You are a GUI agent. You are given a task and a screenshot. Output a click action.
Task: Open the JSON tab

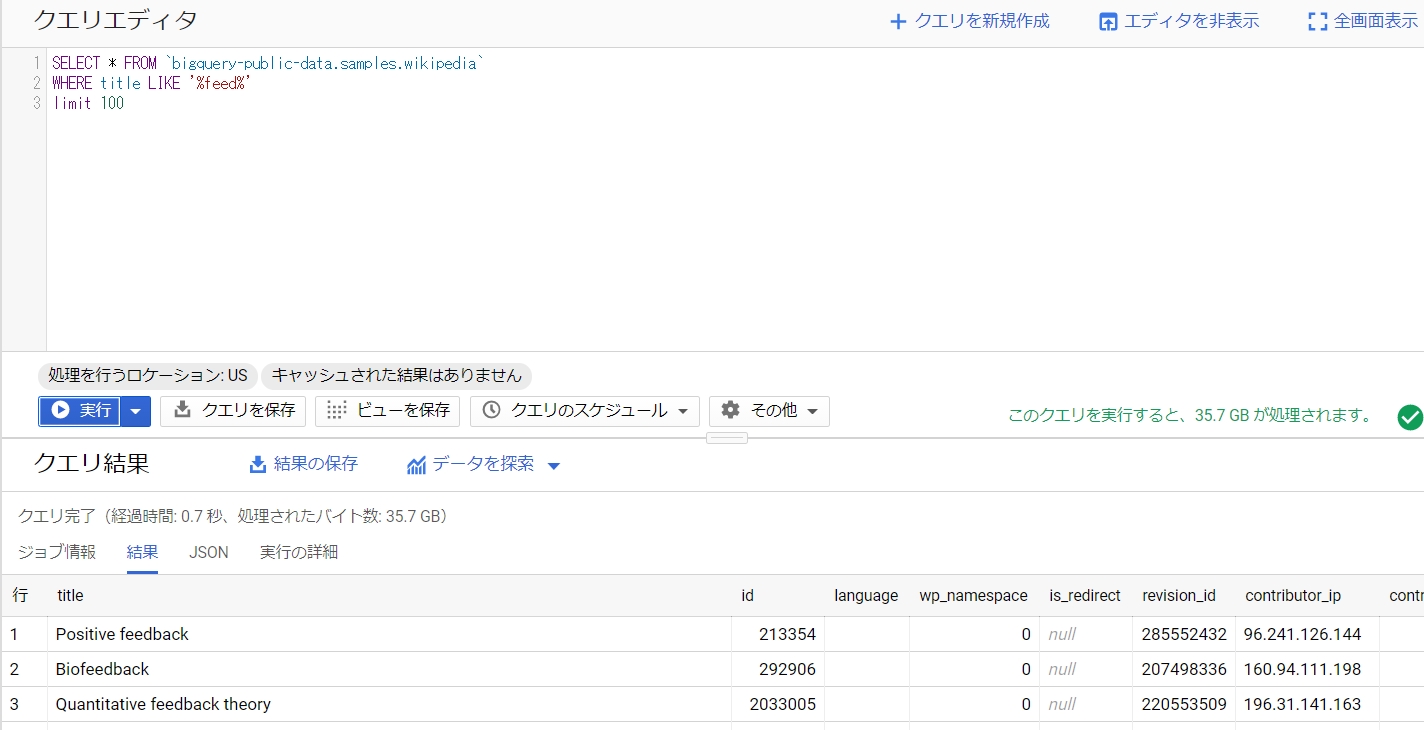pyautogui.click(x=209, y=552)
